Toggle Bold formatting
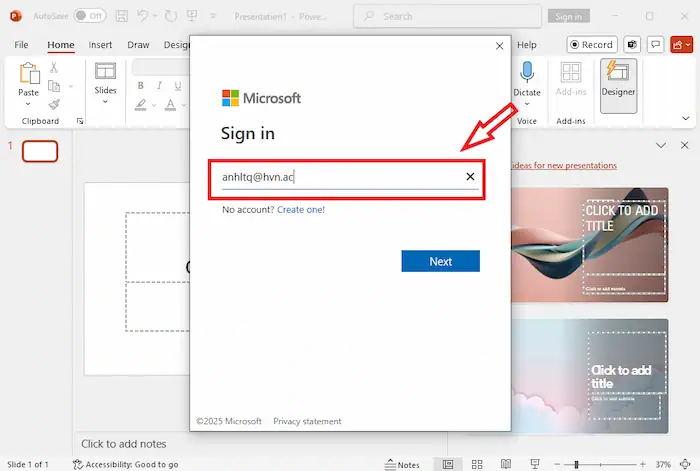The image size is (700, 471). pyautogui.click(x=141, y=86)
